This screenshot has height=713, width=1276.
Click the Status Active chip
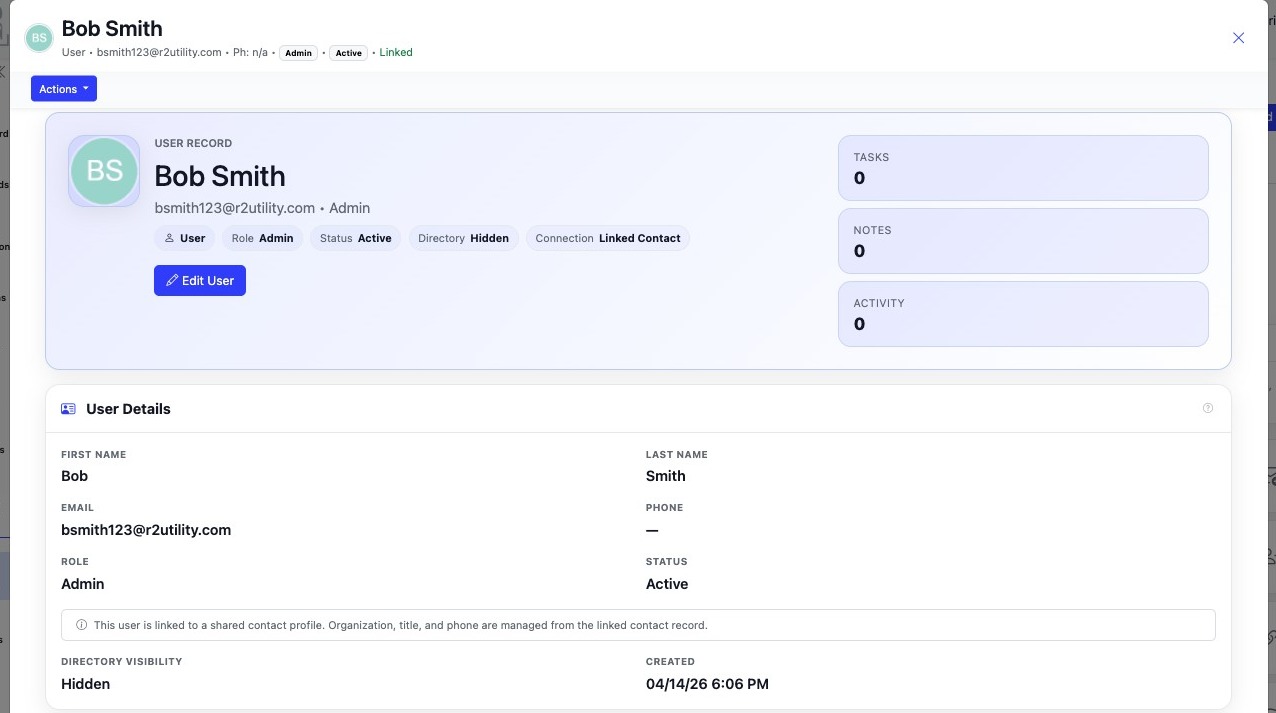[x=355, y=238]
